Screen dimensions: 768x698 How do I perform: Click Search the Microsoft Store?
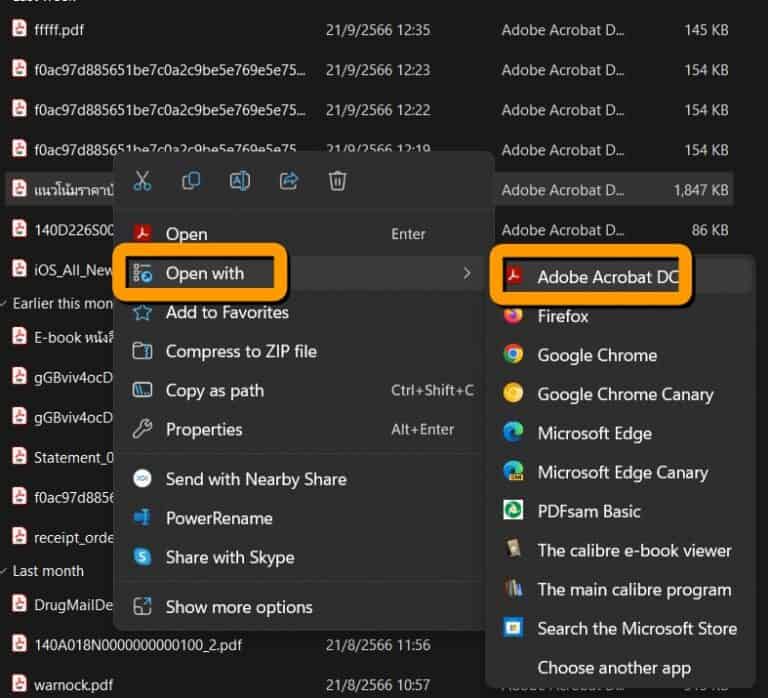pyautogui.click(x=620, y=628)
